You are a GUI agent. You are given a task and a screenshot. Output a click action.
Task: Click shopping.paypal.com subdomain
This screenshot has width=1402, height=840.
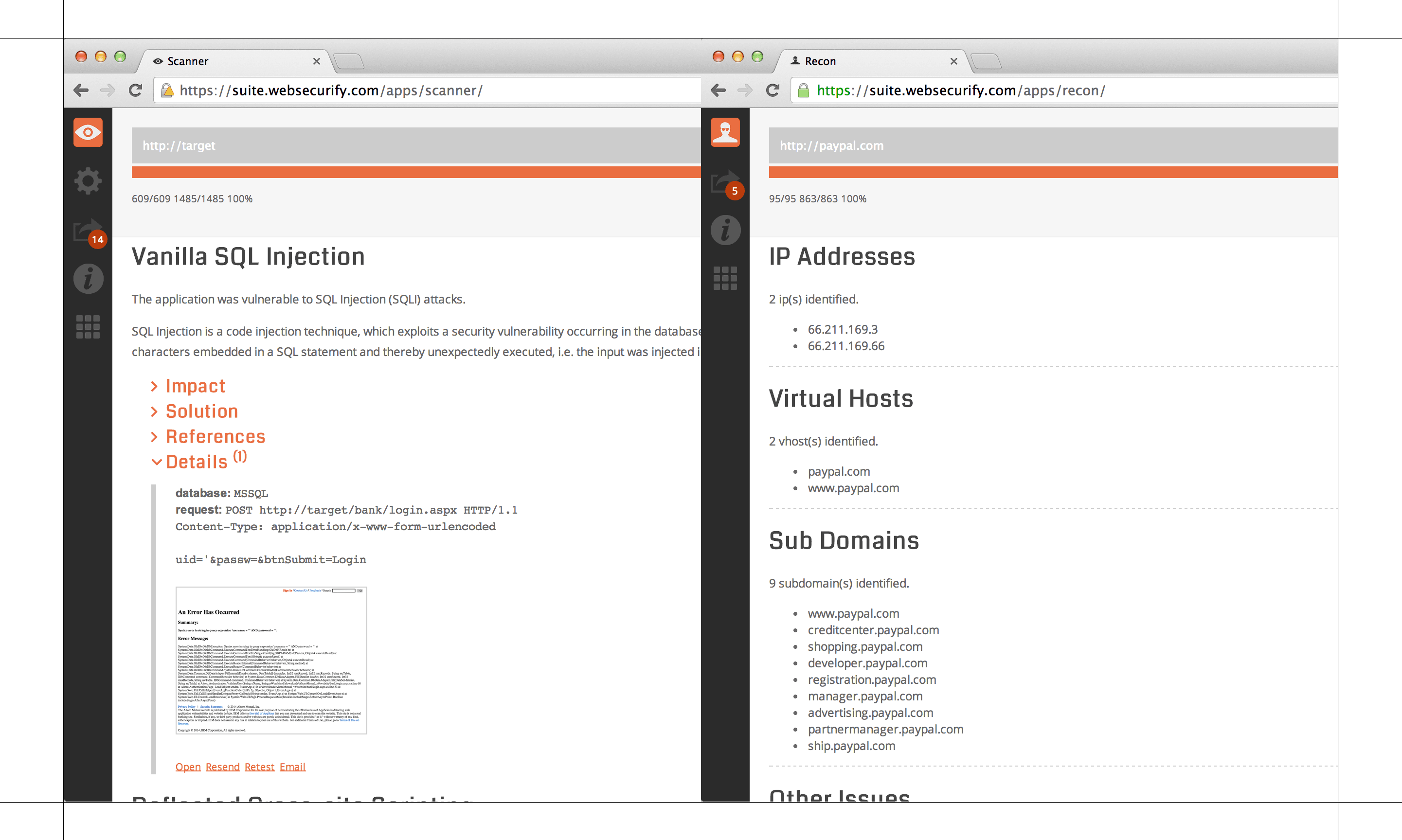click(x=865, y=646)
